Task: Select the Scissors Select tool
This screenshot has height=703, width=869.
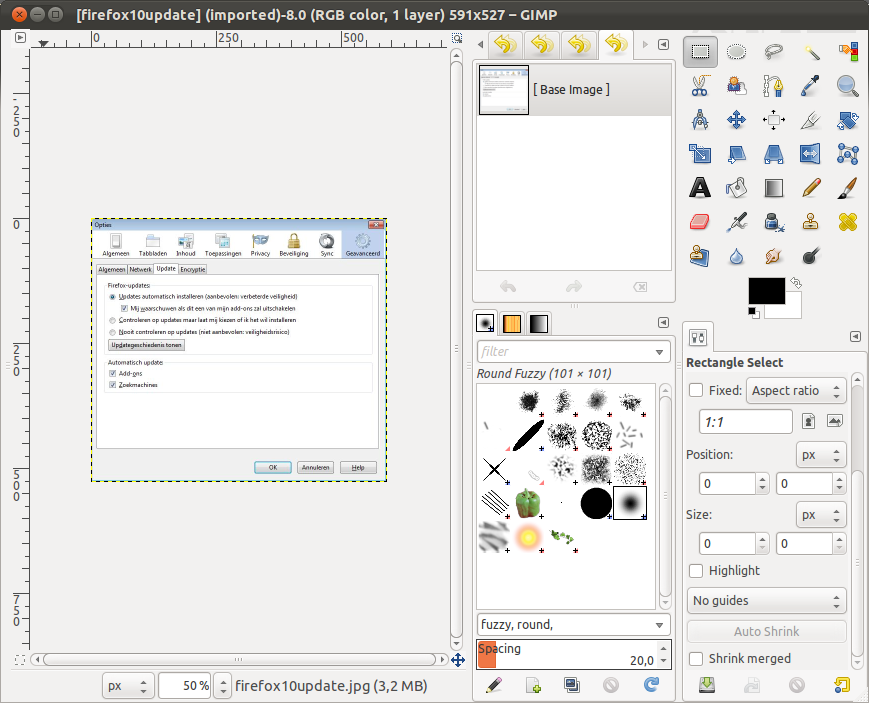Action: [700, 87]
